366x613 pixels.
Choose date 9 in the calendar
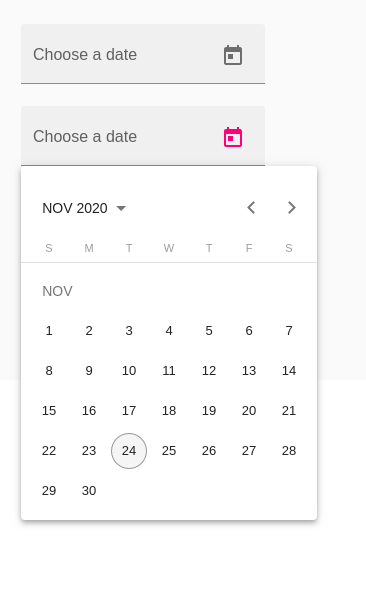[89, 371]
